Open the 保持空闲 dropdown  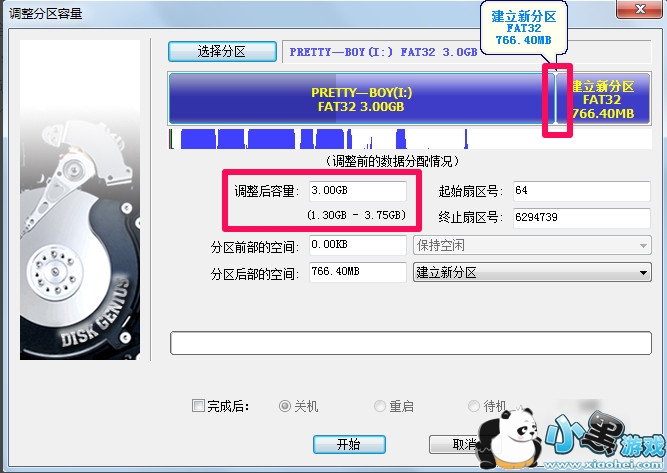coord(532,245)
